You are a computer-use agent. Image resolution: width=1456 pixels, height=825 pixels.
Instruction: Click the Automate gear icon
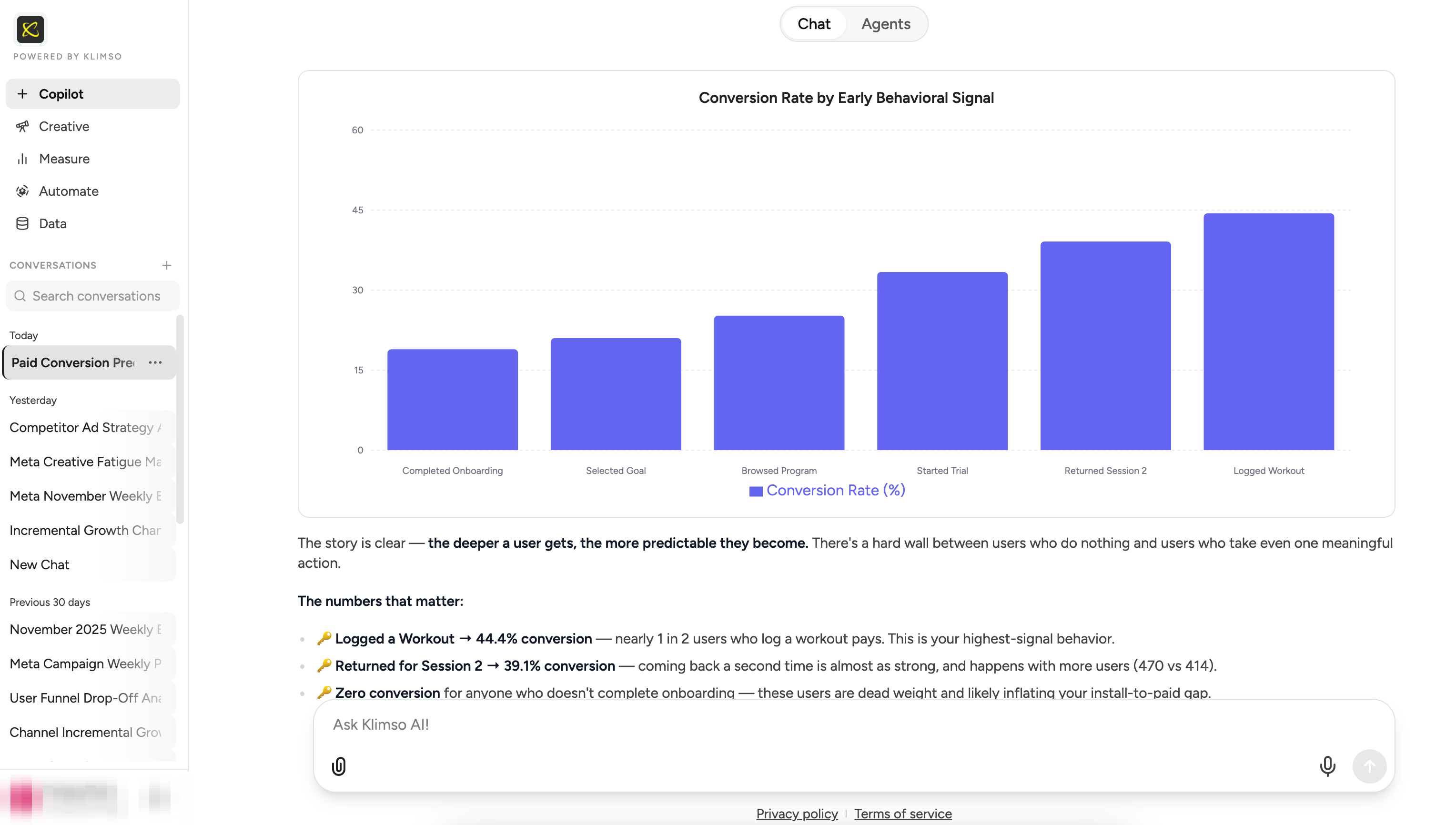[22, 191]
